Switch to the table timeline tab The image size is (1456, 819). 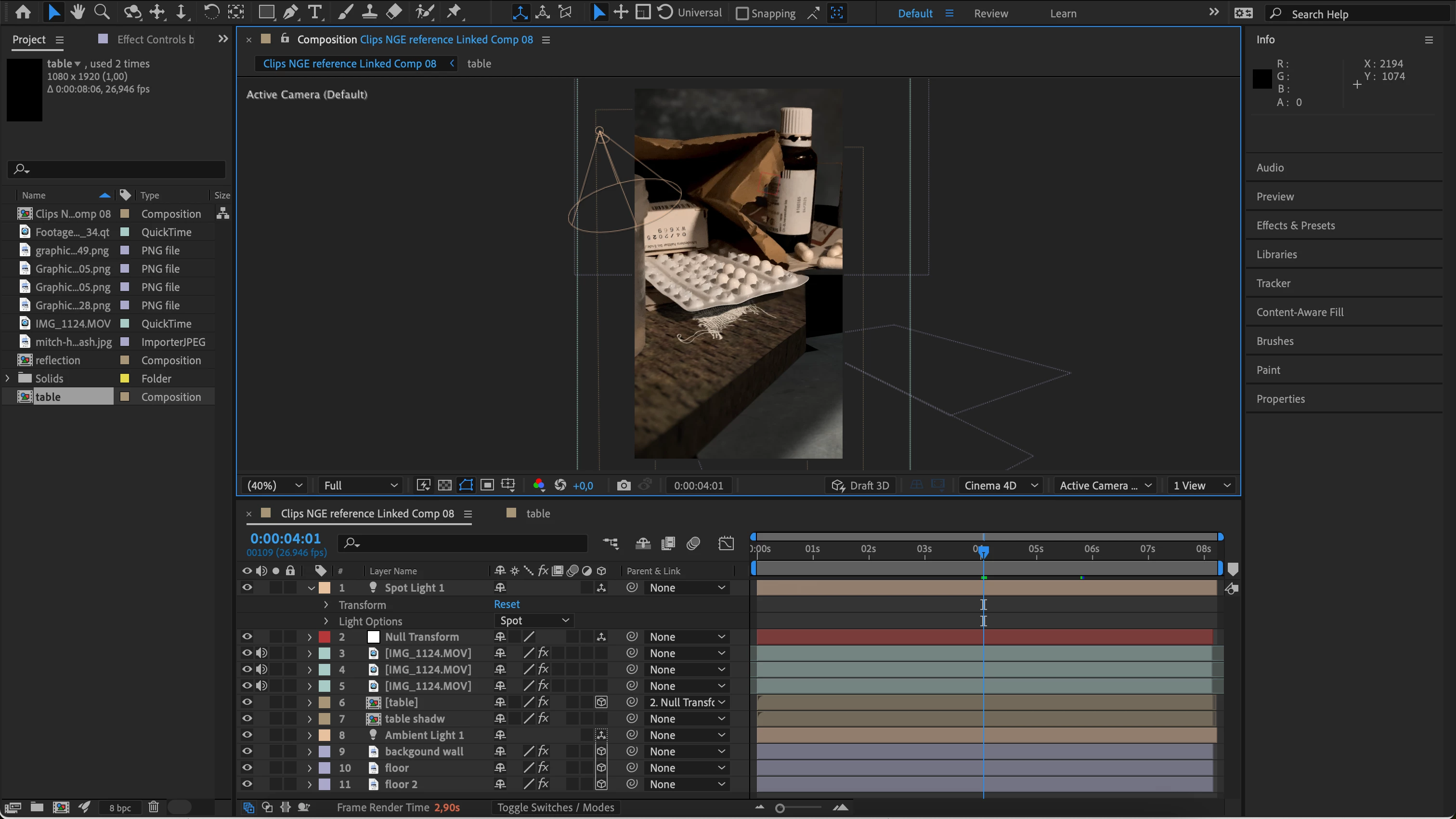pyautogui.click(x=537, y=514)
